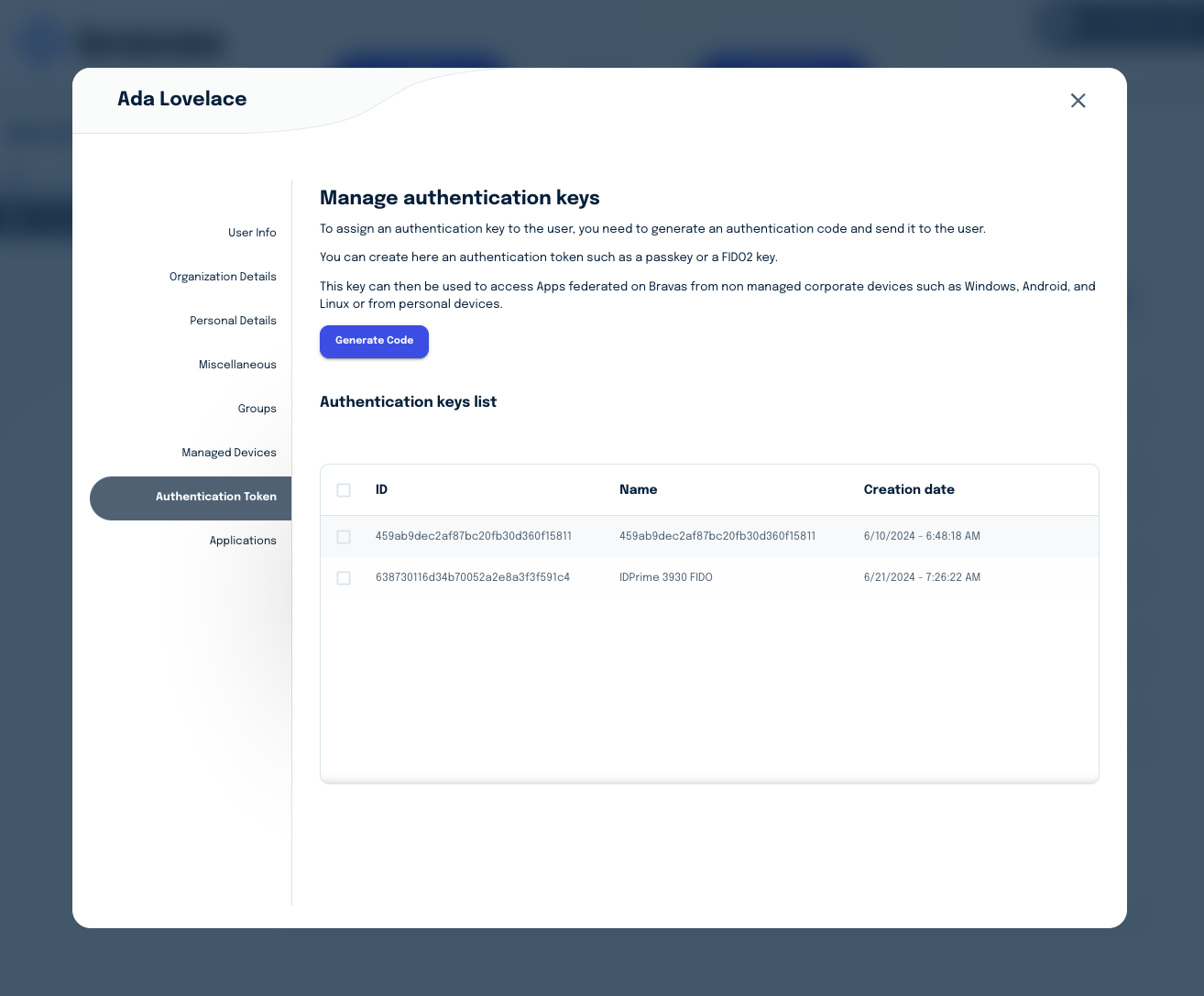Show the Managed Devices section

[229, 453]
